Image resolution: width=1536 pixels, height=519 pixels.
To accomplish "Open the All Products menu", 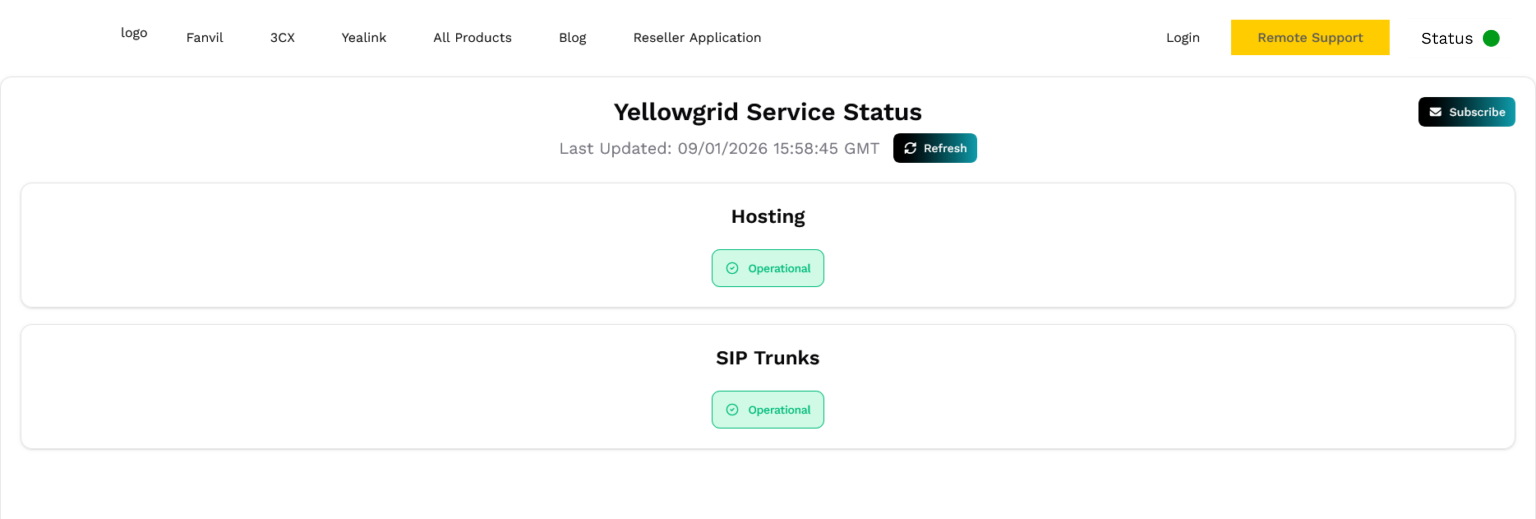I will point(472,38).
